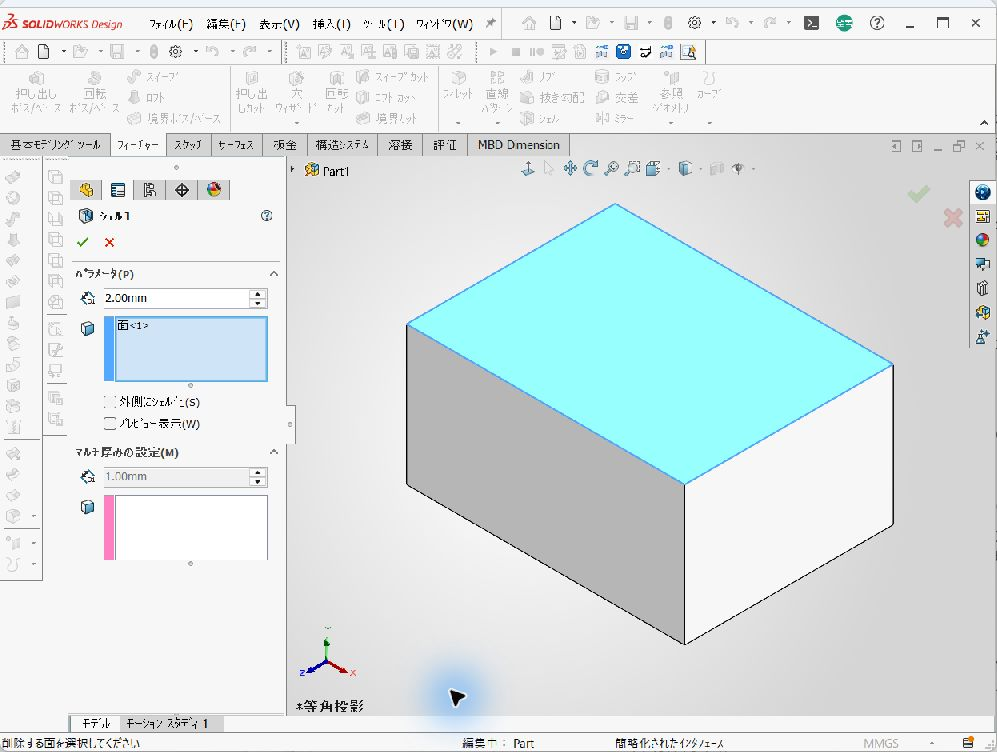Open the Curves dropdown arrow

point(709,122)
